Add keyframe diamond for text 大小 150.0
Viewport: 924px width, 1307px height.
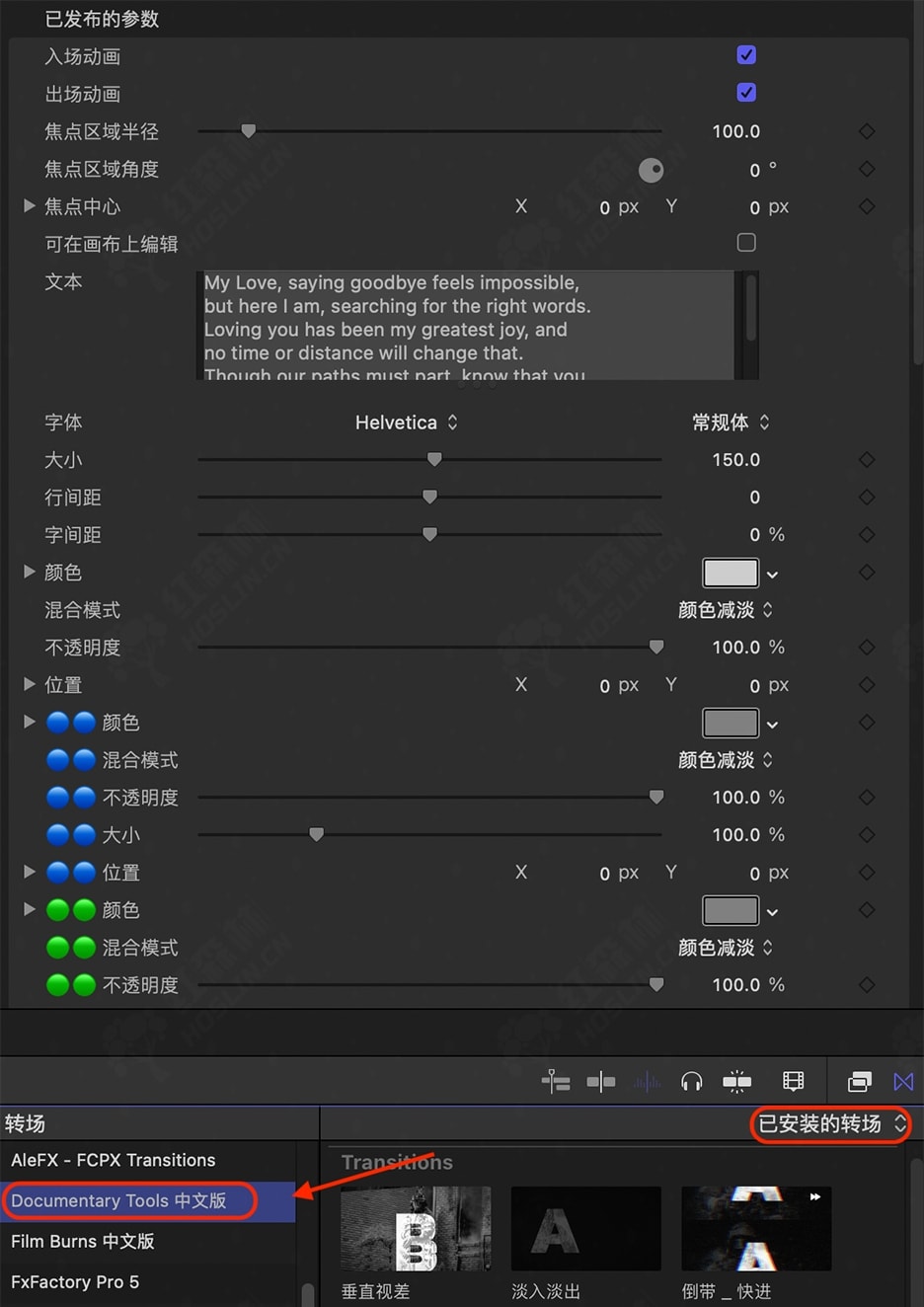[867, 459]
